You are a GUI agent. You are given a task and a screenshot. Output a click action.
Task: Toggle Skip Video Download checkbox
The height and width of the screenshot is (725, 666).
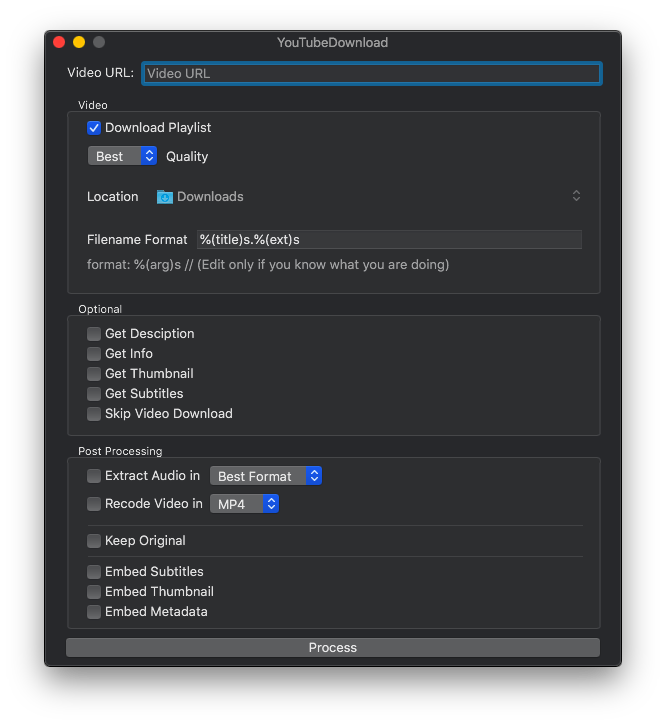pyautogui.click(x=94, y=414)
